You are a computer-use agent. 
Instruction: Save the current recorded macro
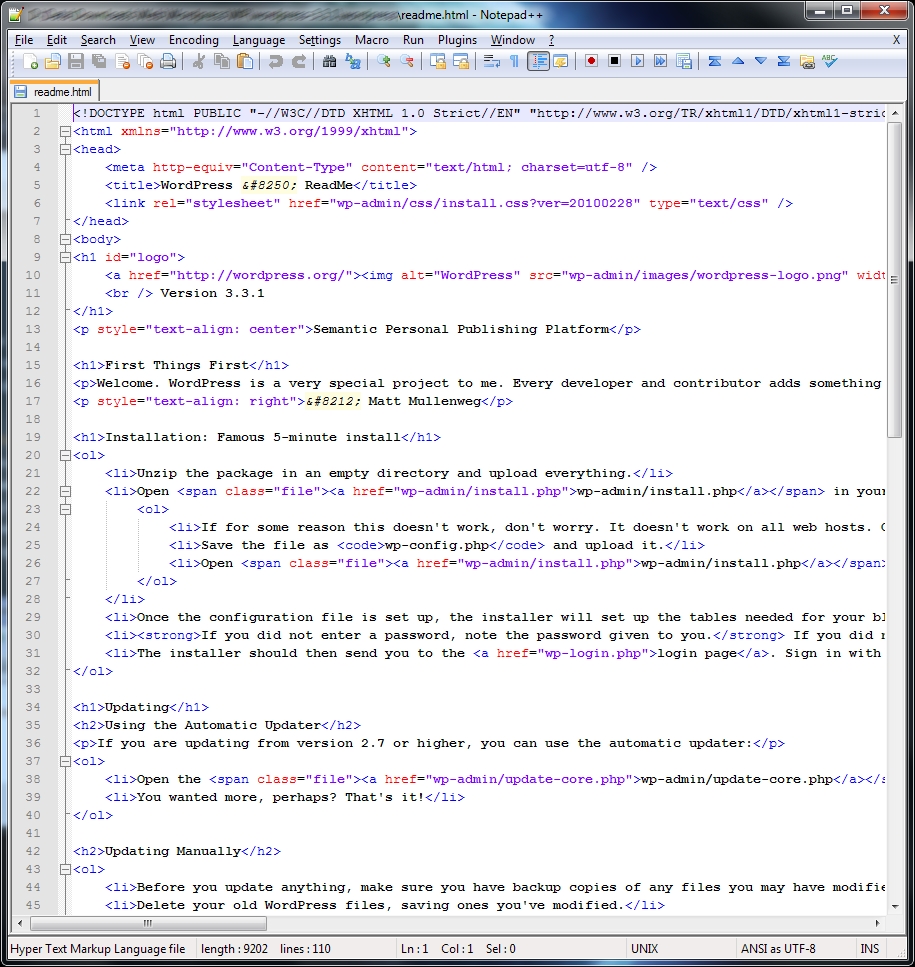coord(684,61)
